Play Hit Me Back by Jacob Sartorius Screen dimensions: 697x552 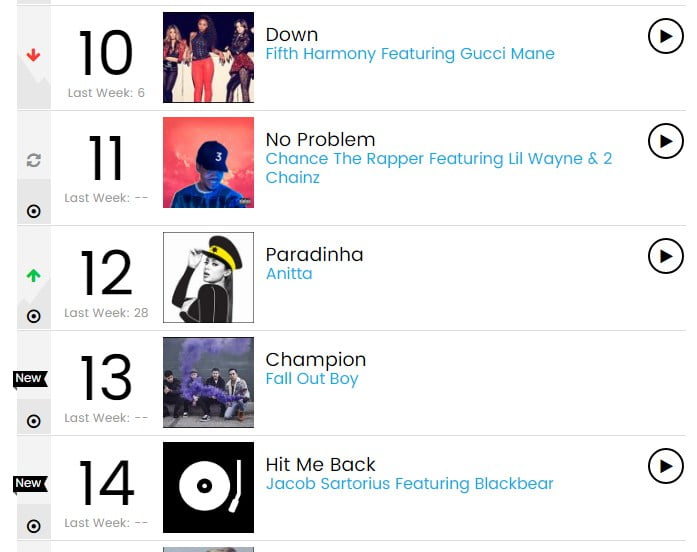(665, 466)
